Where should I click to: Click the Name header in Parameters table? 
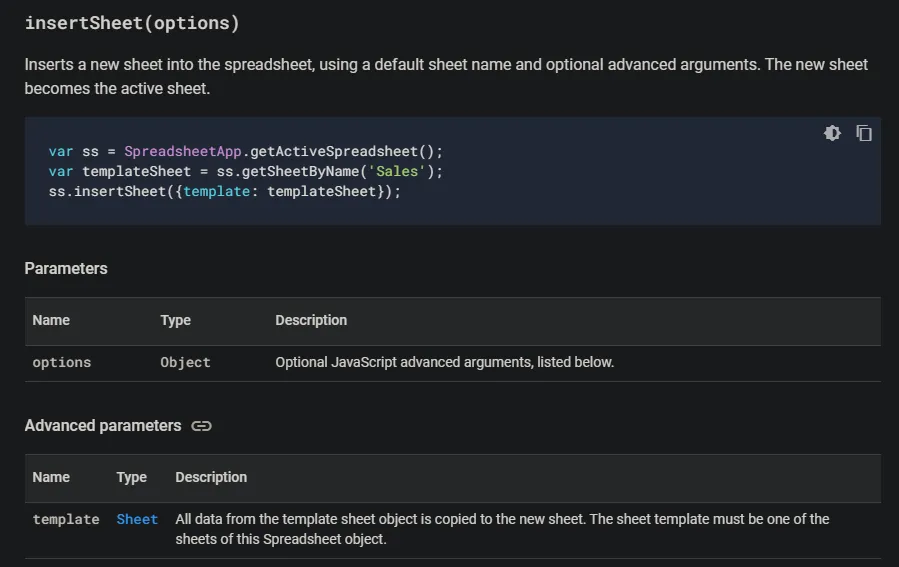[51, 320]
